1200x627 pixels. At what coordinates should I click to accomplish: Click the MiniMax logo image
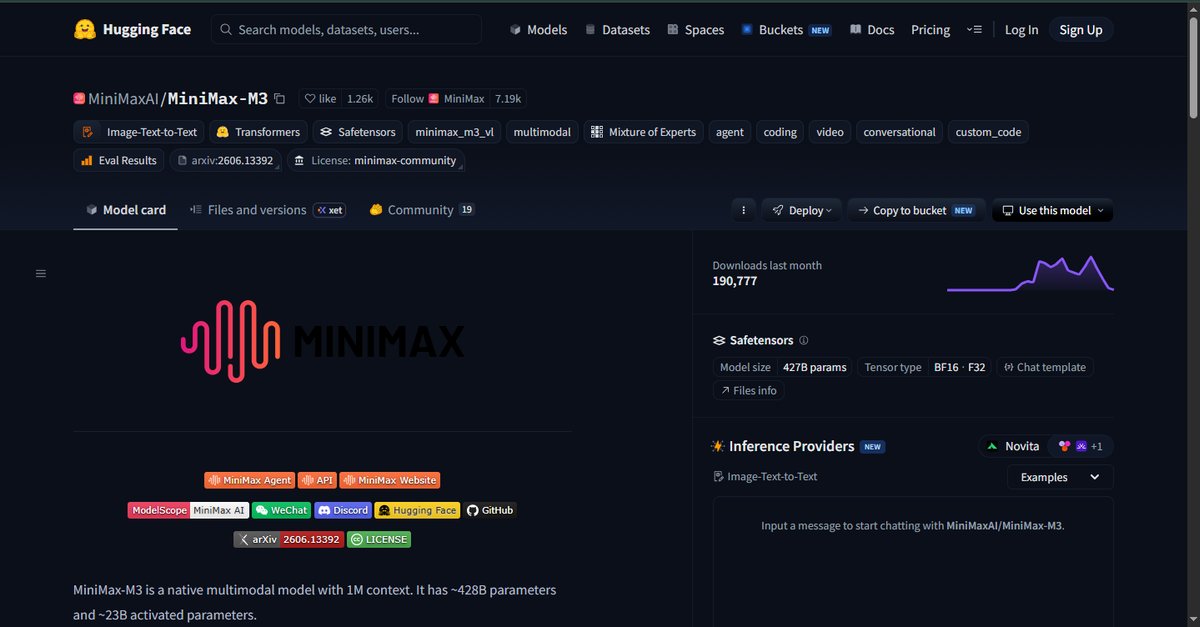[x=322, y=341]
